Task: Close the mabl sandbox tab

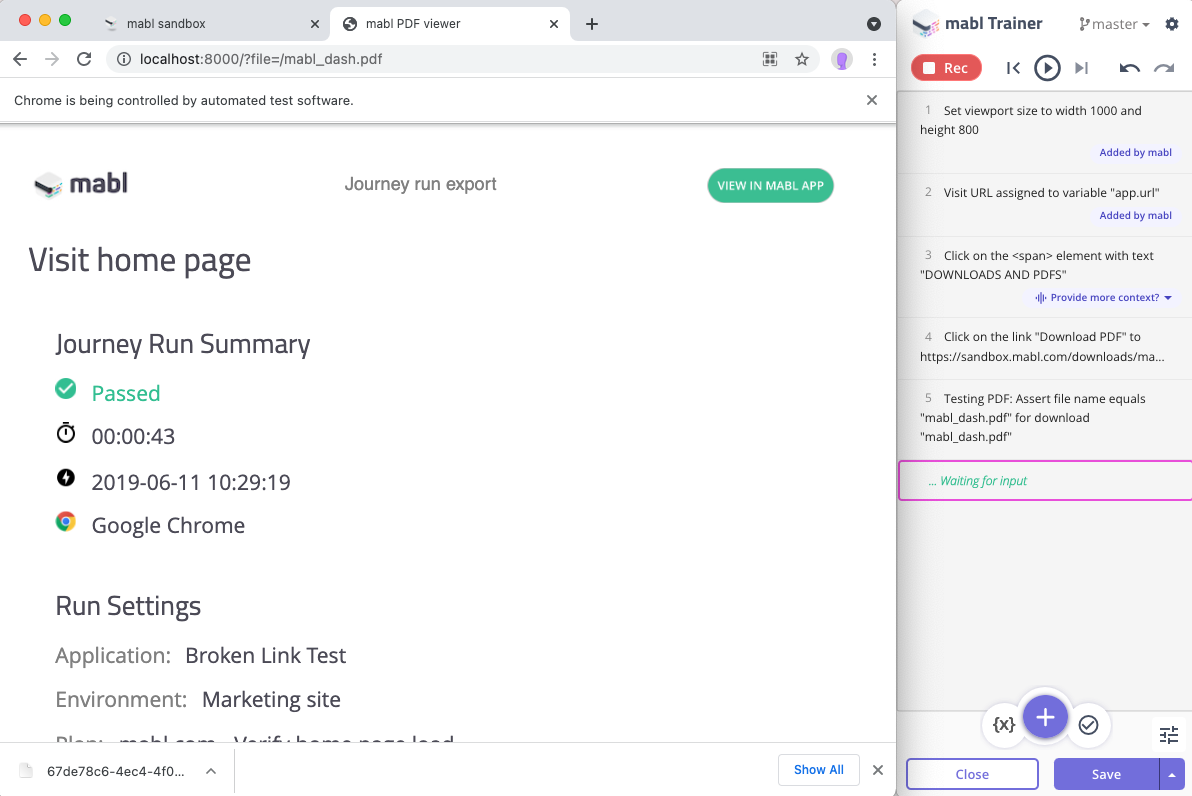Action: (x=315, y=24)
